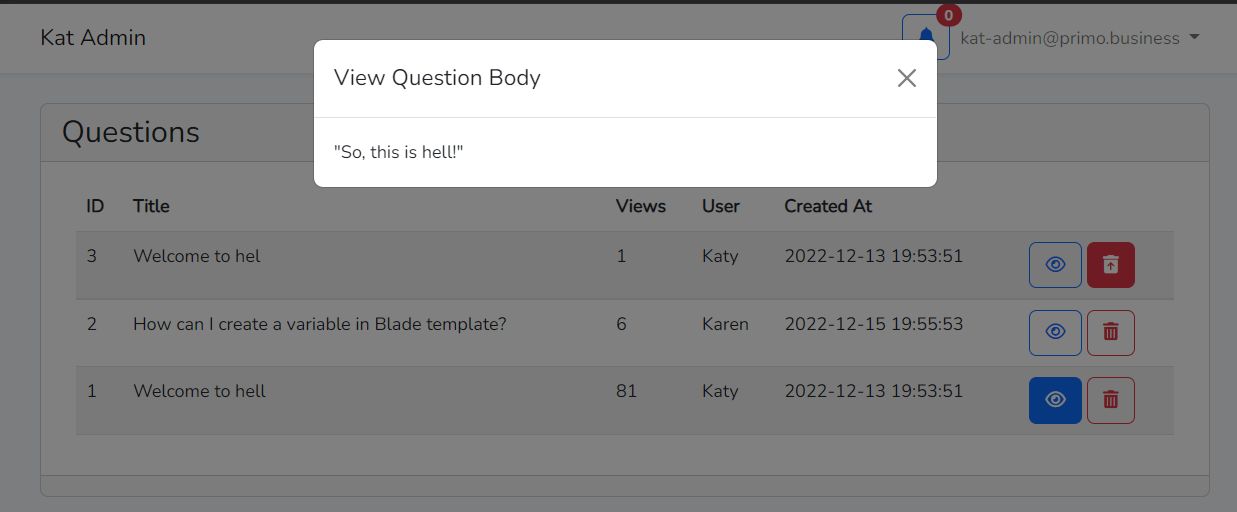Click the dialog text "So, this is hell!"
This screenshot has height=512, width=1237.
pyautogui.click(x=399, y=152)
